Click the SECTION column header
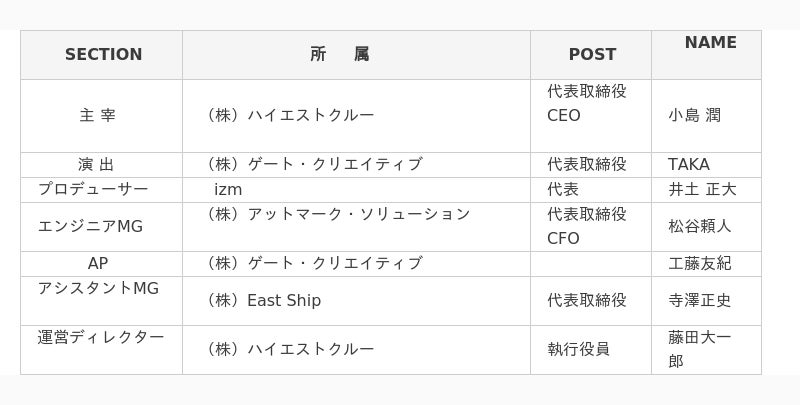 click(x=103, y=55)
